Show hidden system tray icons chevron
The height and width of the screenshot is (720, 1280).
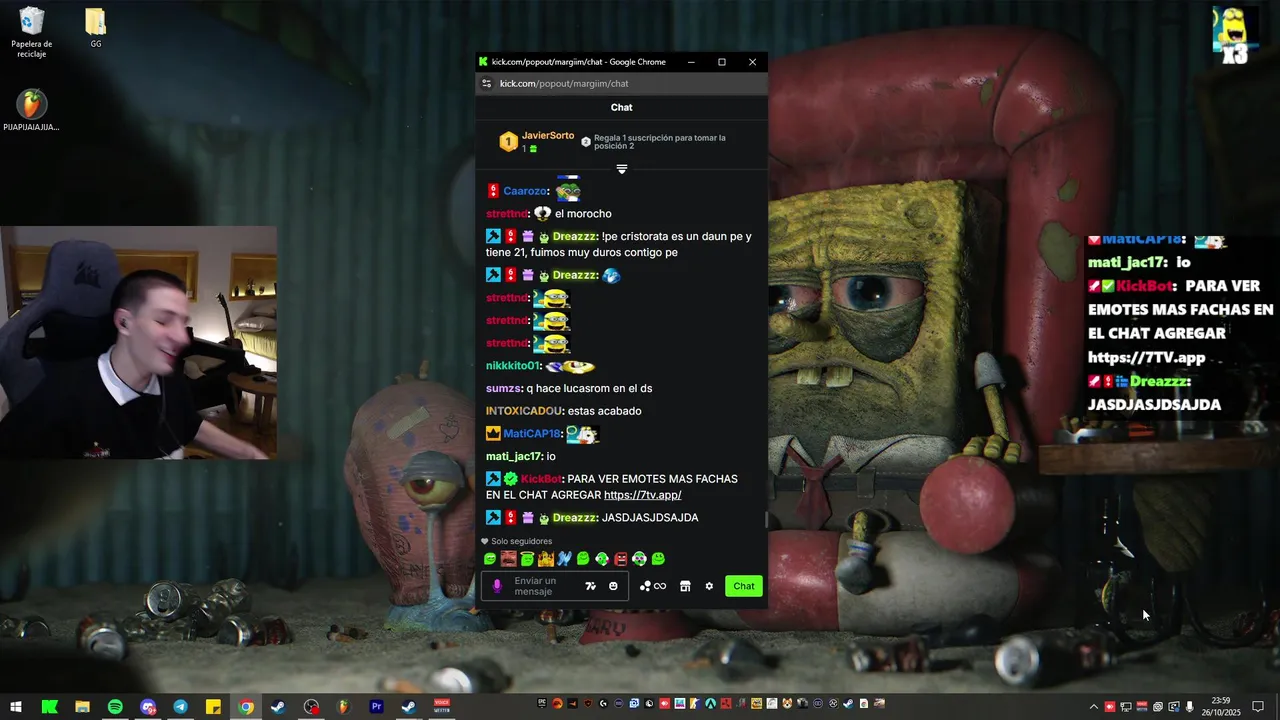tap(1093, 707)
